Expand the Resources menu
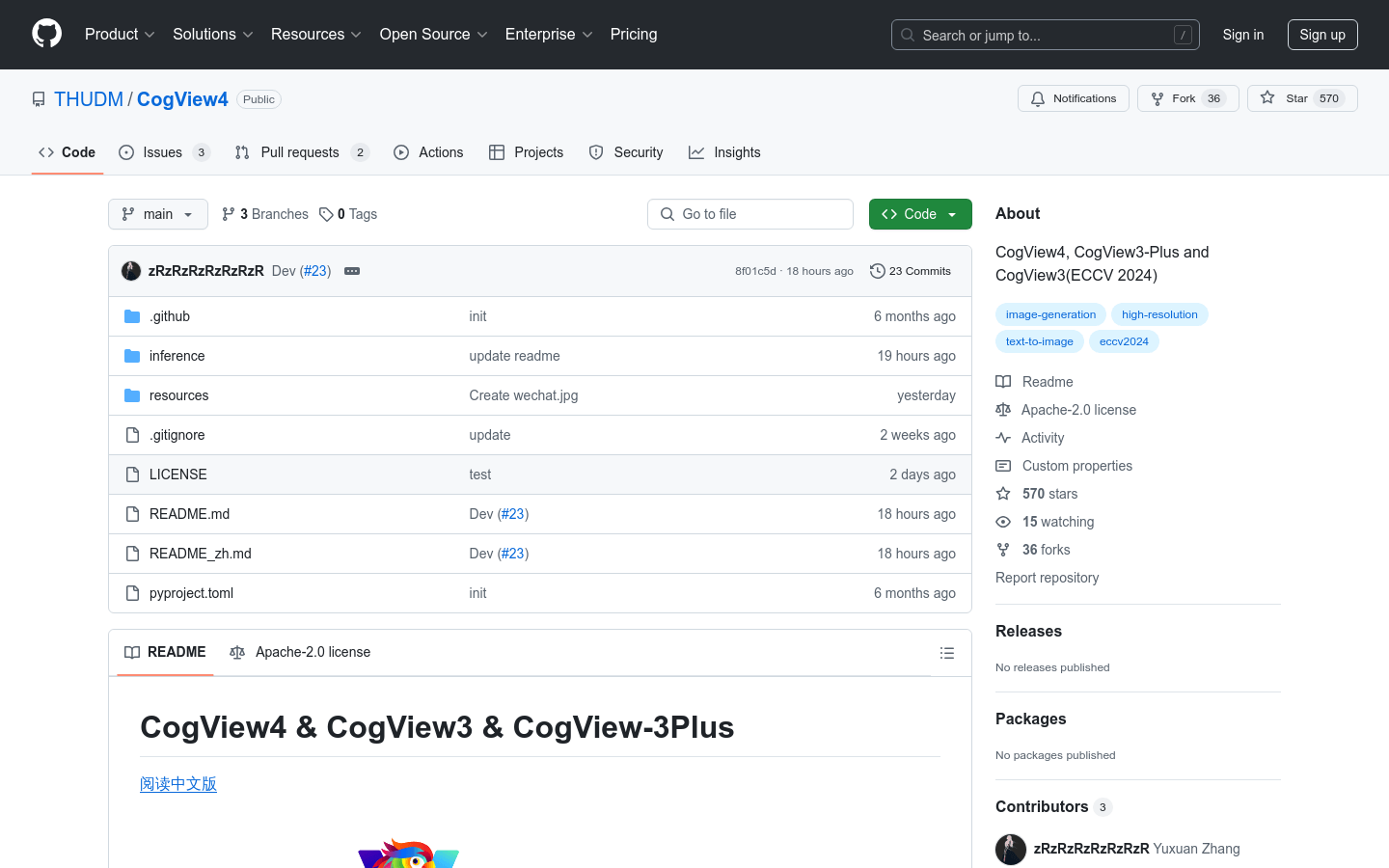This screenshot has height=868, width=1389. (316, 35)
